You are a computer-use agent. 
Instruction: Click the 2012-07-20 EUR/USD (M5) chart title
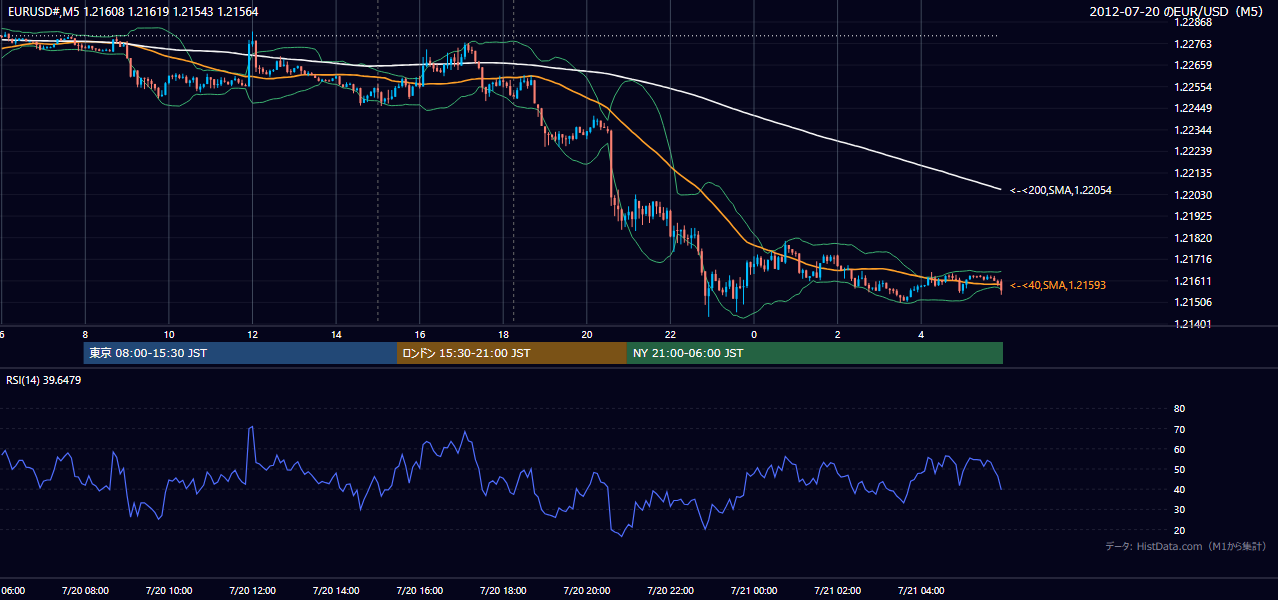click(1178, 11)
